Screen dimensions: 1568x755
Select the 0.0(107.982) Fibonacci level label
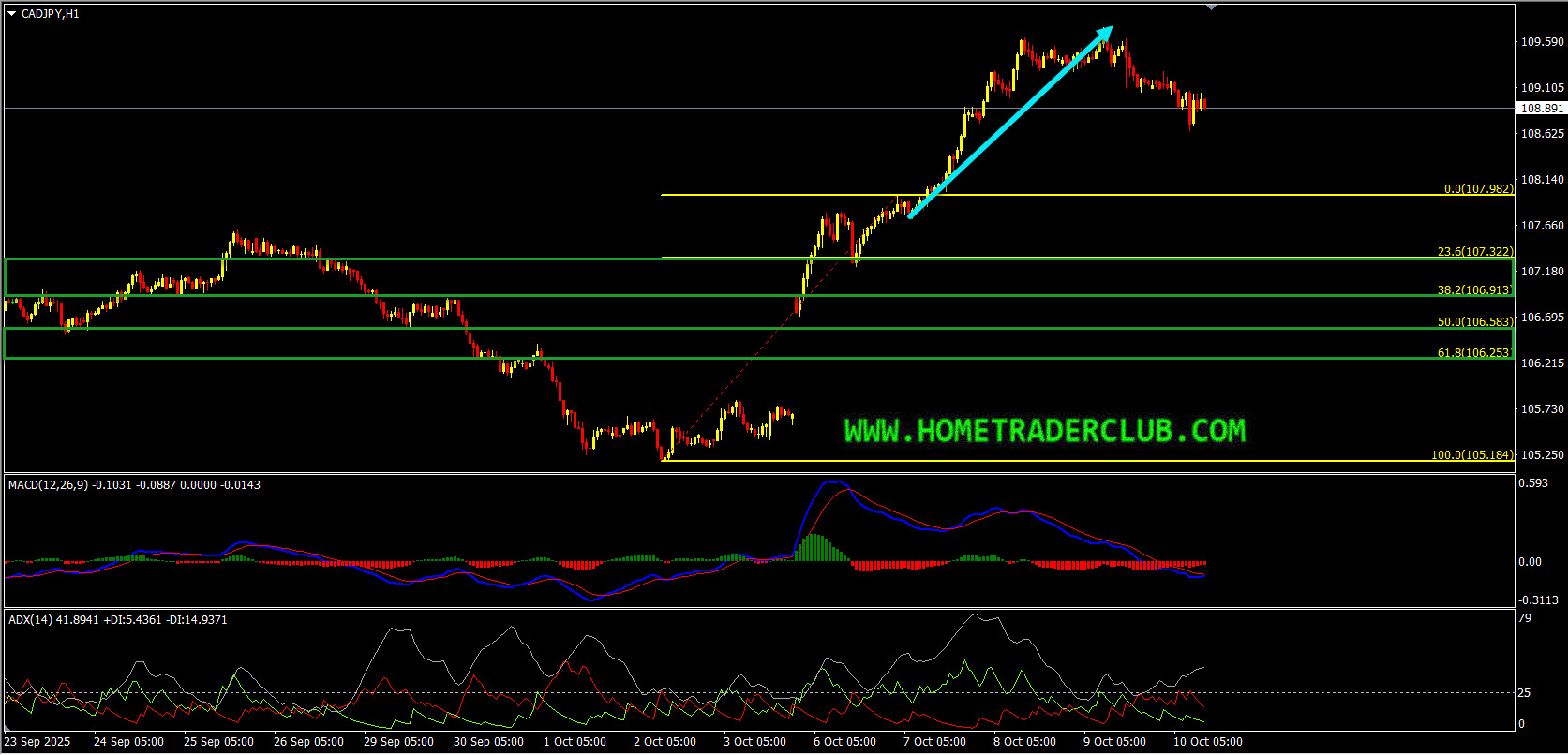coord(1478,189)
